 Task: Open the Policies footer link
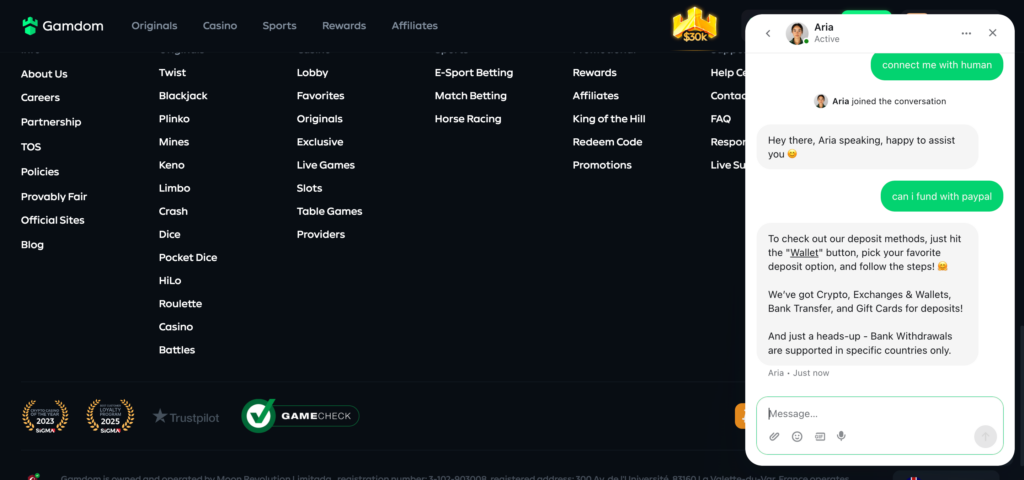click(40, 172)
